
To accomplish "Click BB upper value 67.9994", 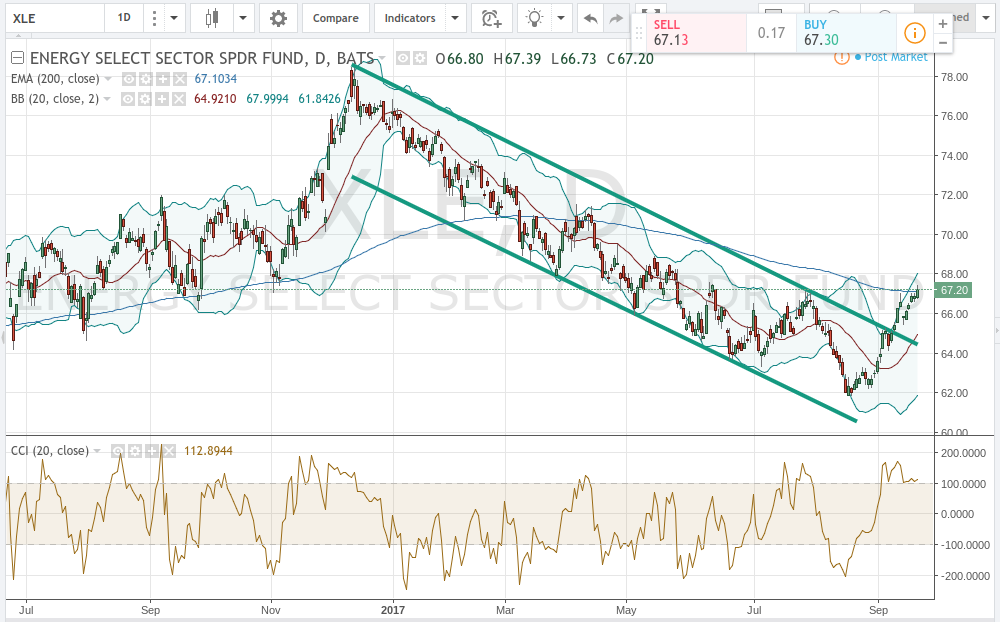I will 267,99.
